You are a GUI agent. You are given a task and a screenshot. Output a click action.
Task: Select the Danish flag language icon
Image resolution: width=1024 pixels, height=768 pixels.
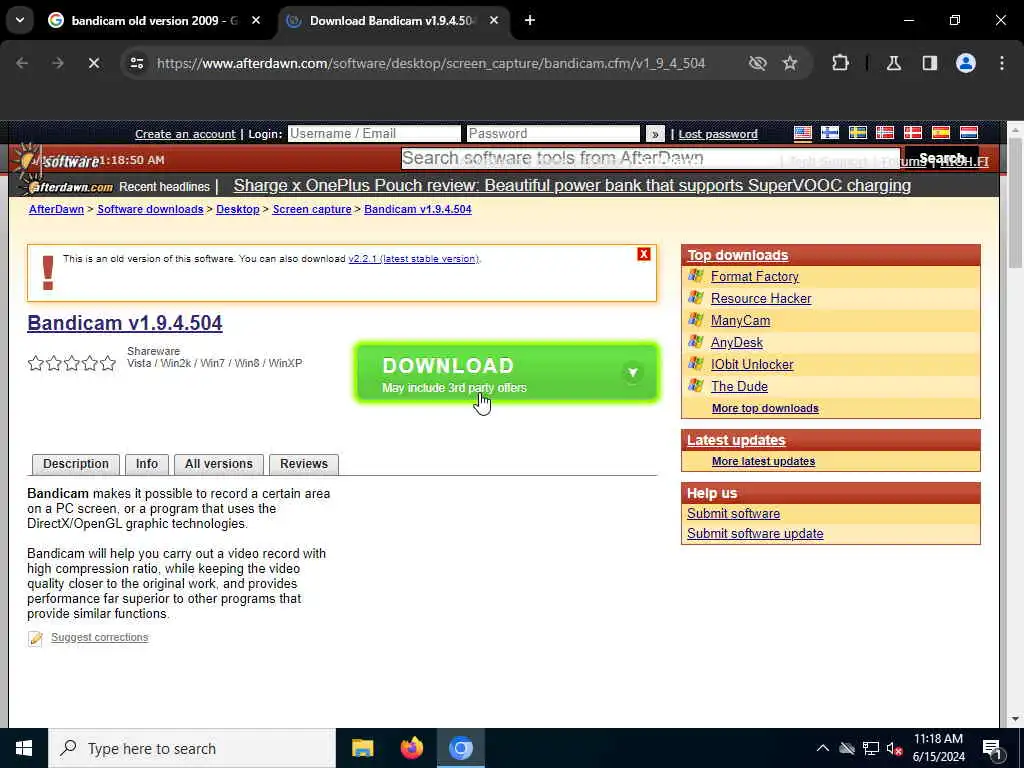point(912,133)
